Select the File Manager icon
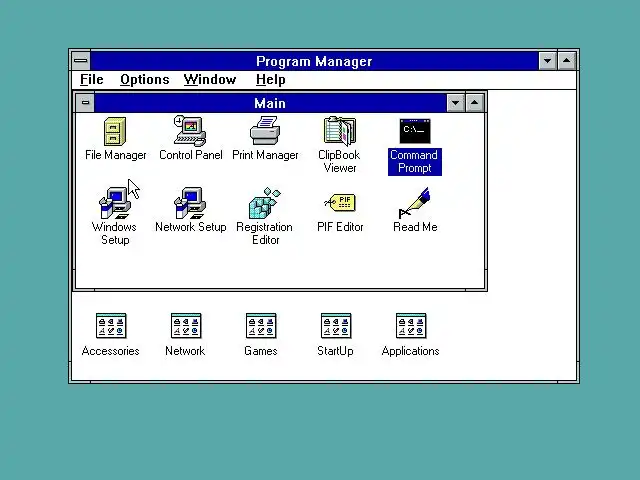 click(x=115, y=131)
